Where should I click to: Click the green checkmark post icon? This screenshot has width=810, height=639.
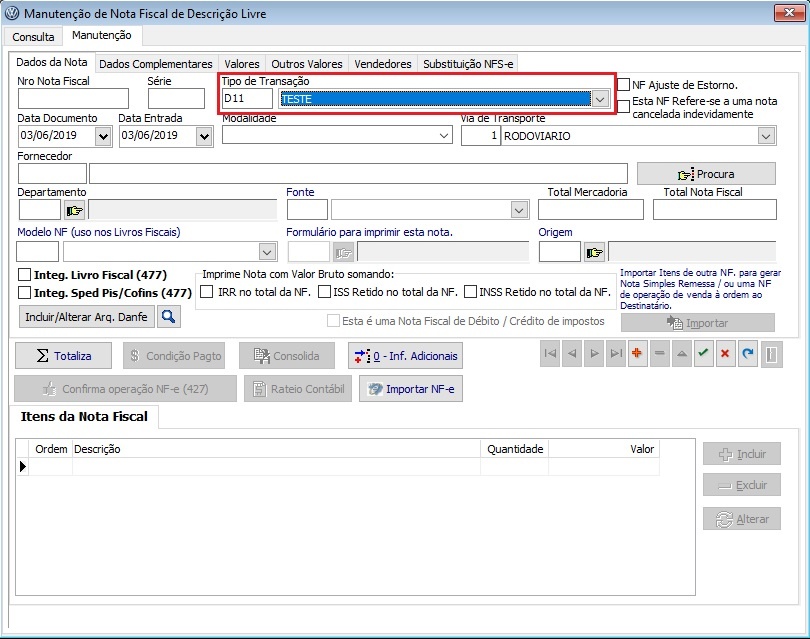[704, 355]
